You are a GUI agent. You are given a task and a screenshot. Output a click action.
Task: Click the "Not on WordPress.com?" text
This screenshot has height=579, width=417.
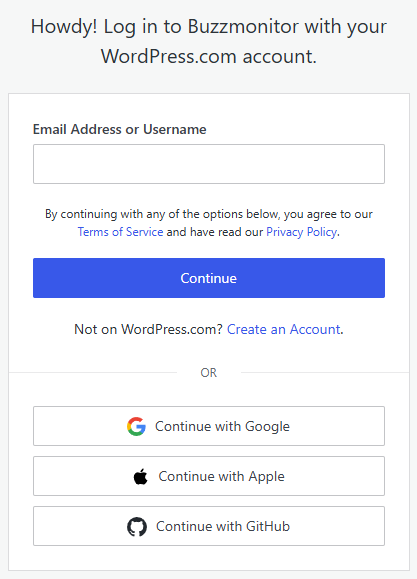[x=148, y=329]
